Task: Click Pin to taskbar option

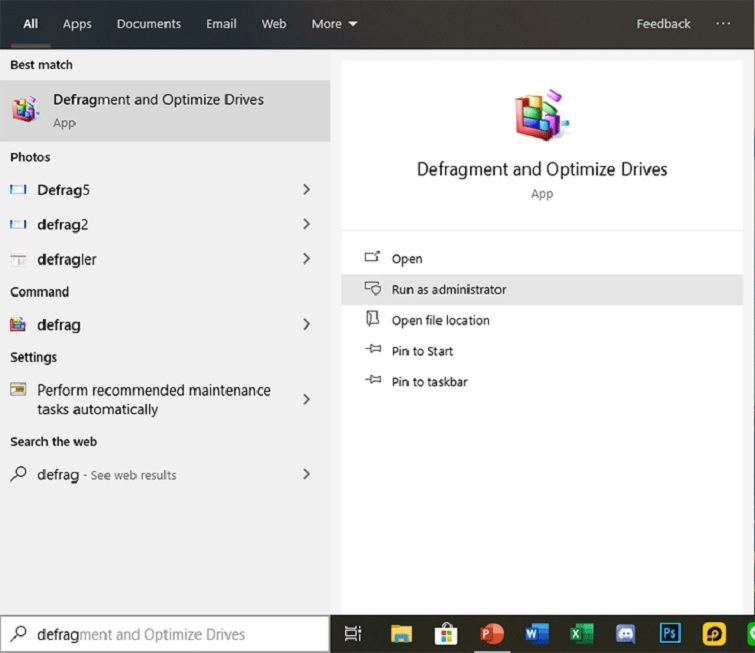Action: point(429,382)
